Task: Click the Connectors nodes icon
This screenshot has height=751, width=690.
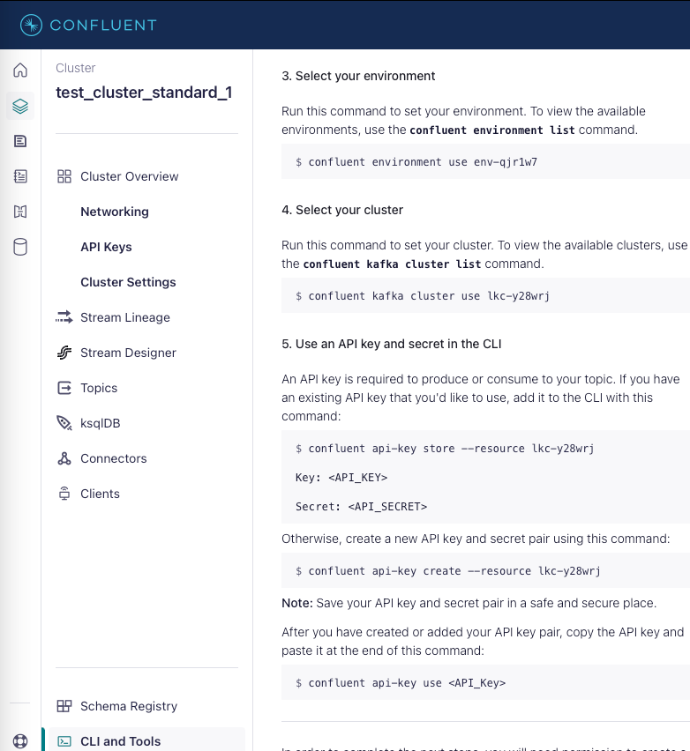Action: [64, 458]
